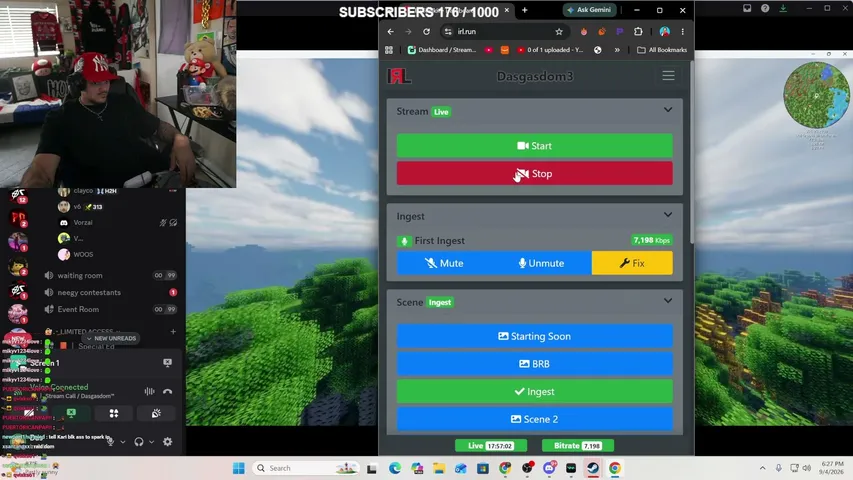Toggle deafen with the Discord headphones icon
The width and height of the screenshot is (853, 480).
(x=139, y=441)
